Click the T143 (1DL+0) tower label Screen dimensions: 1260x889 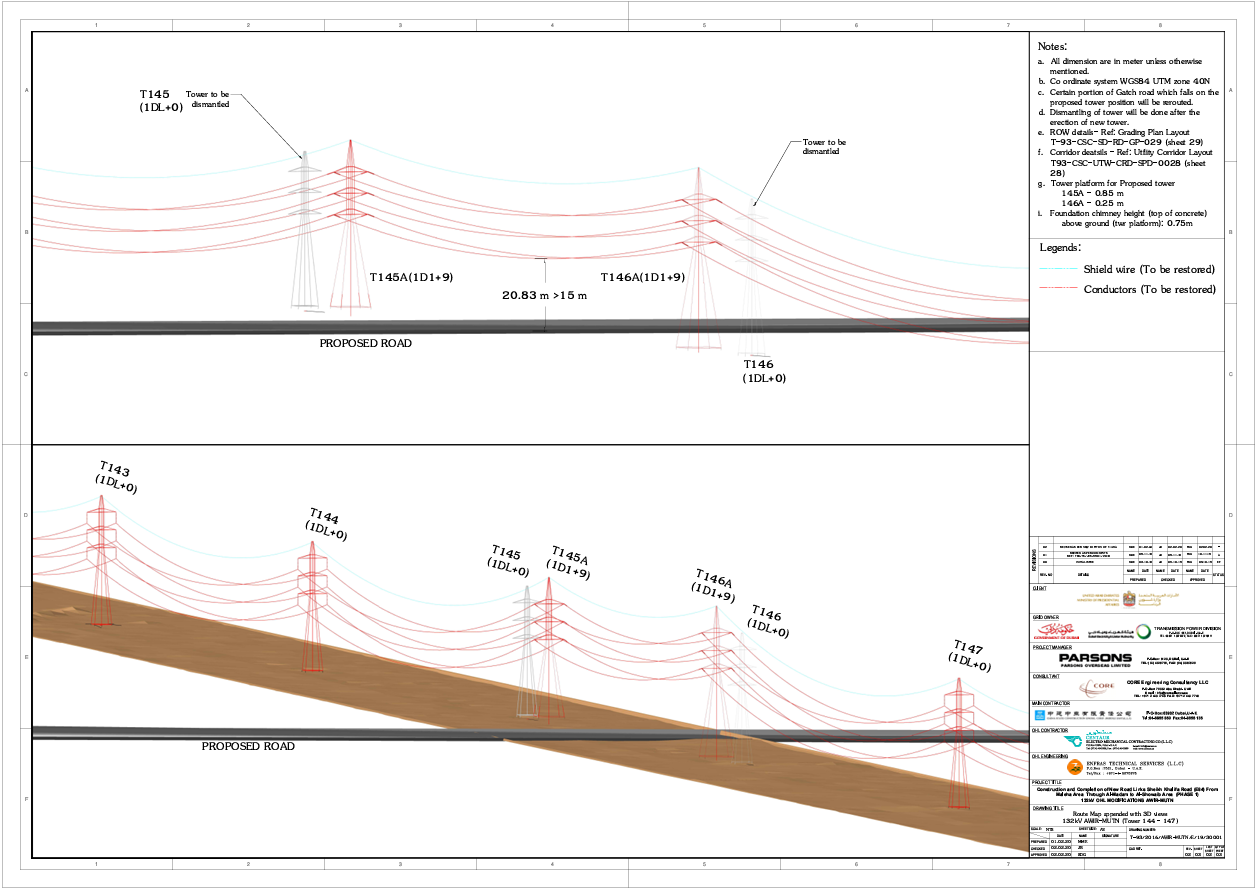pyautogui.click(x=117, y=477)
